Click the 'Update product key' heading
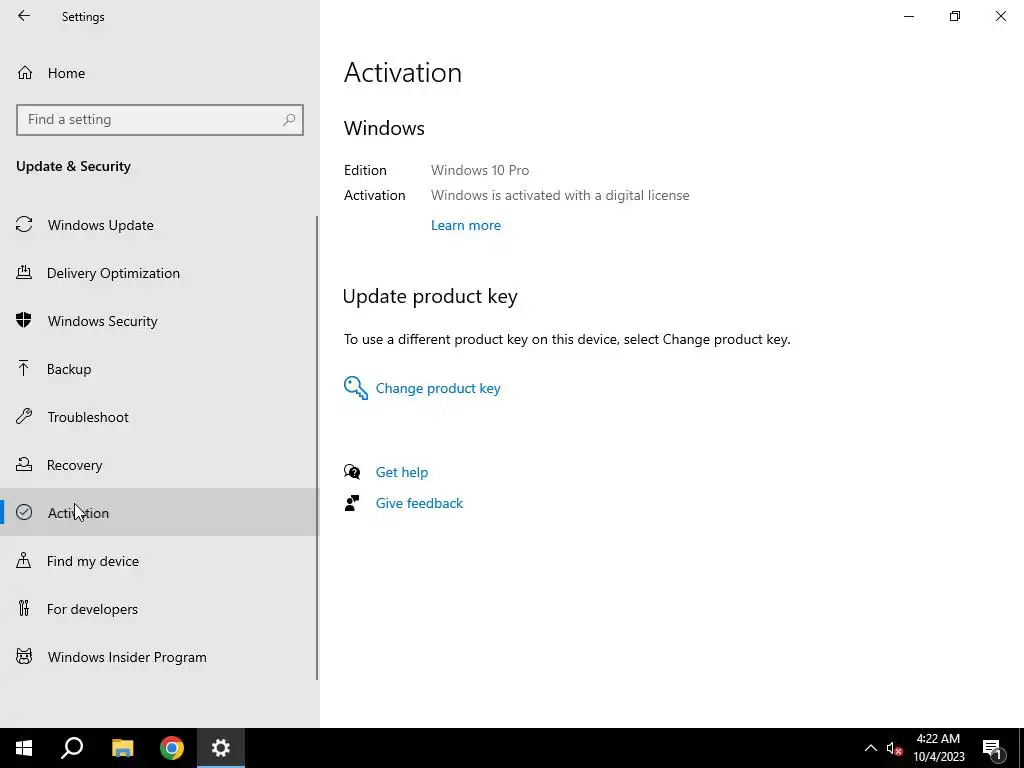1024x768 pixels. (430, 296)
